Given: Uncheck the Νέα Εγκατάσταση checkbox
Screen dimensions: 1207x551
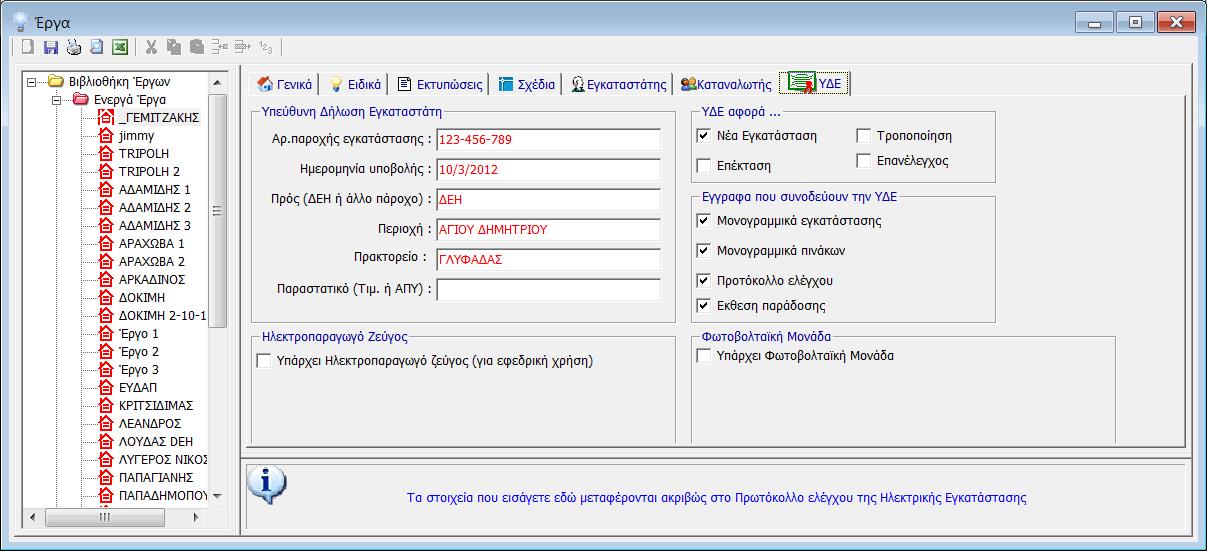Looking at the screenshot, I should (704, 136).
